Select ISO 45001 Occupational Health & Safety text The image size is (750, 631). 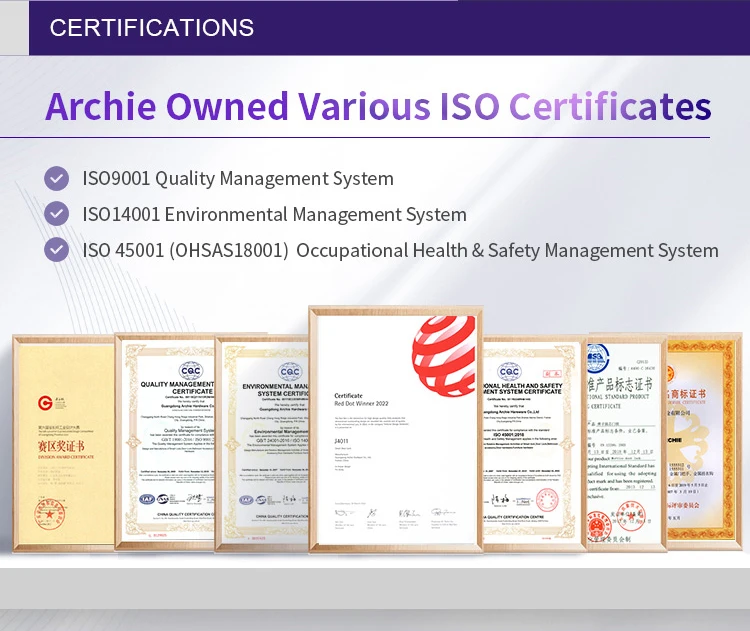(400, 250)
